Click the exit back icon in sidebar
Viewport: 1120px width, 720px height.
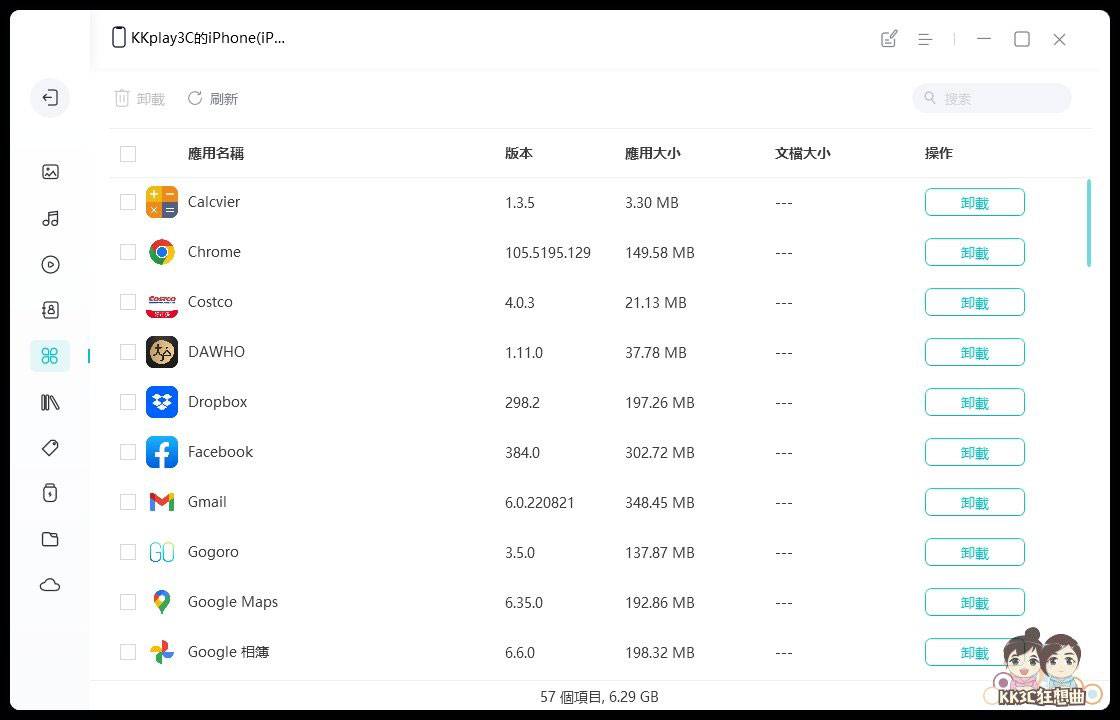point(50,98)
